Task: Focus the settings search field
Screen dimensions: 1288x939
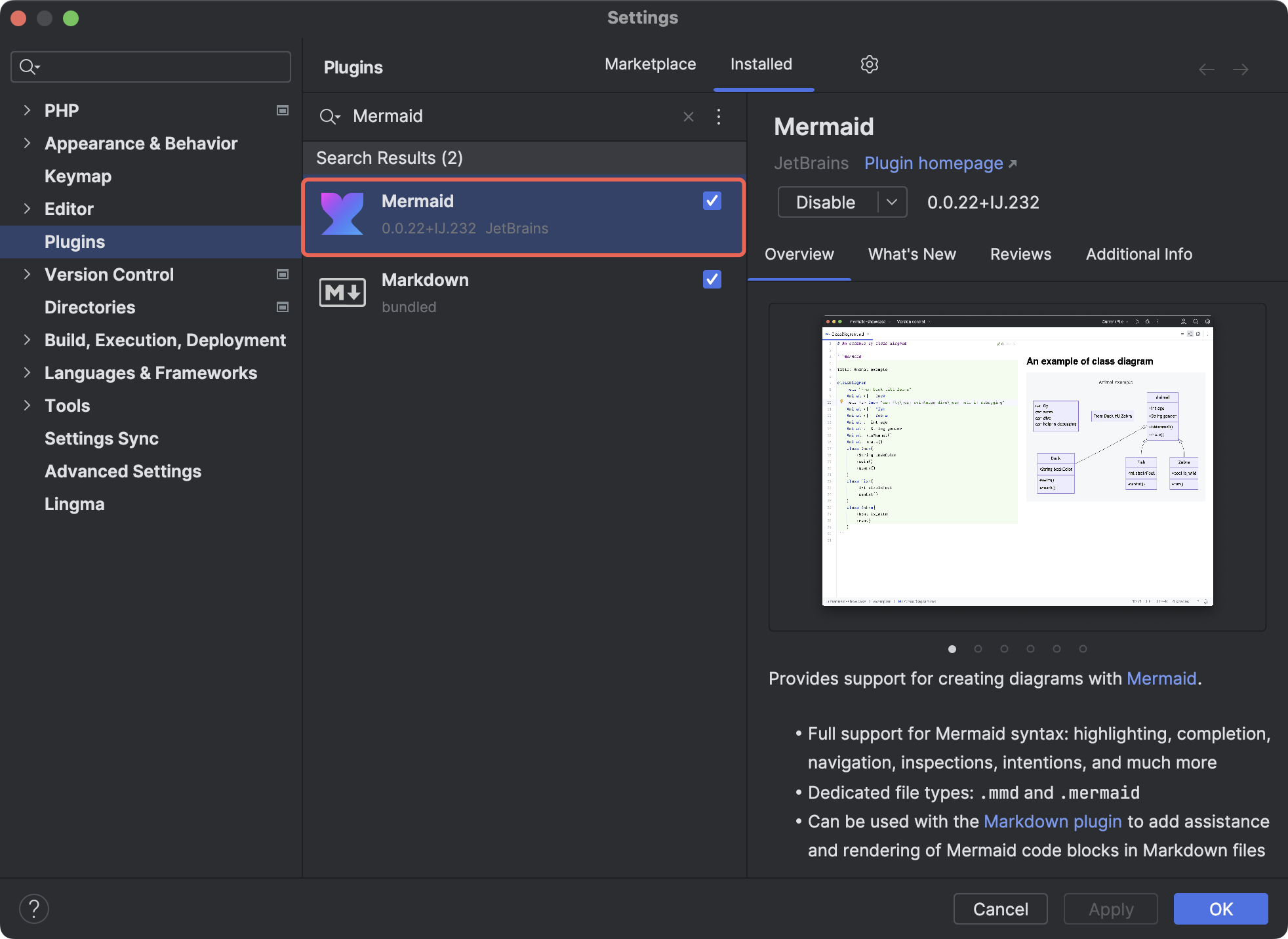Action: click(151, 67)
